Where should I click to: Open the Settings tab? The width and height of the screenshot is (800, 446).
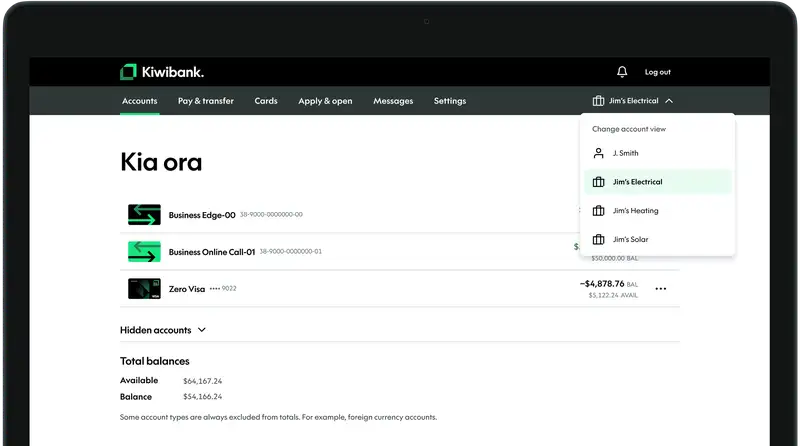(449, 101)
